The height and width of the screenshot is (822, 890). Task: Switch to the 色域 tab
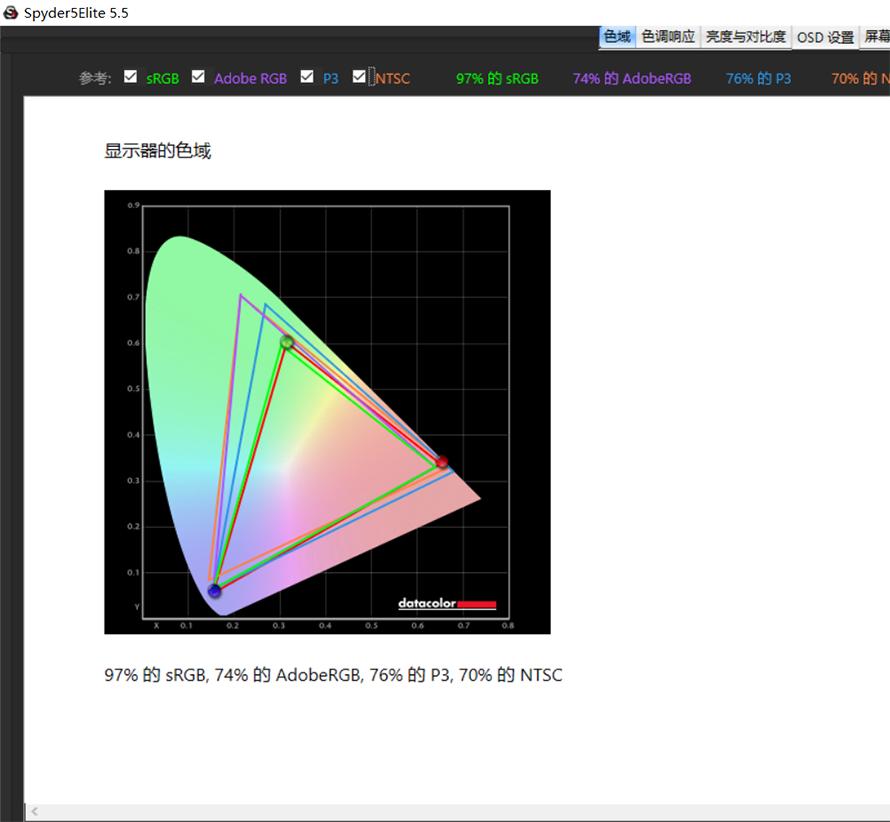pos(617,37)
